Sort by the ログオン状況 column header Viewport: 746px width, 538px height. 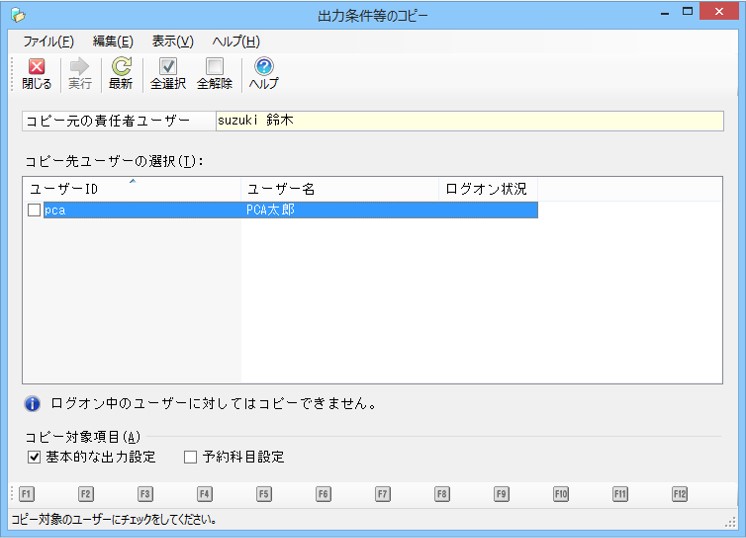487,189
